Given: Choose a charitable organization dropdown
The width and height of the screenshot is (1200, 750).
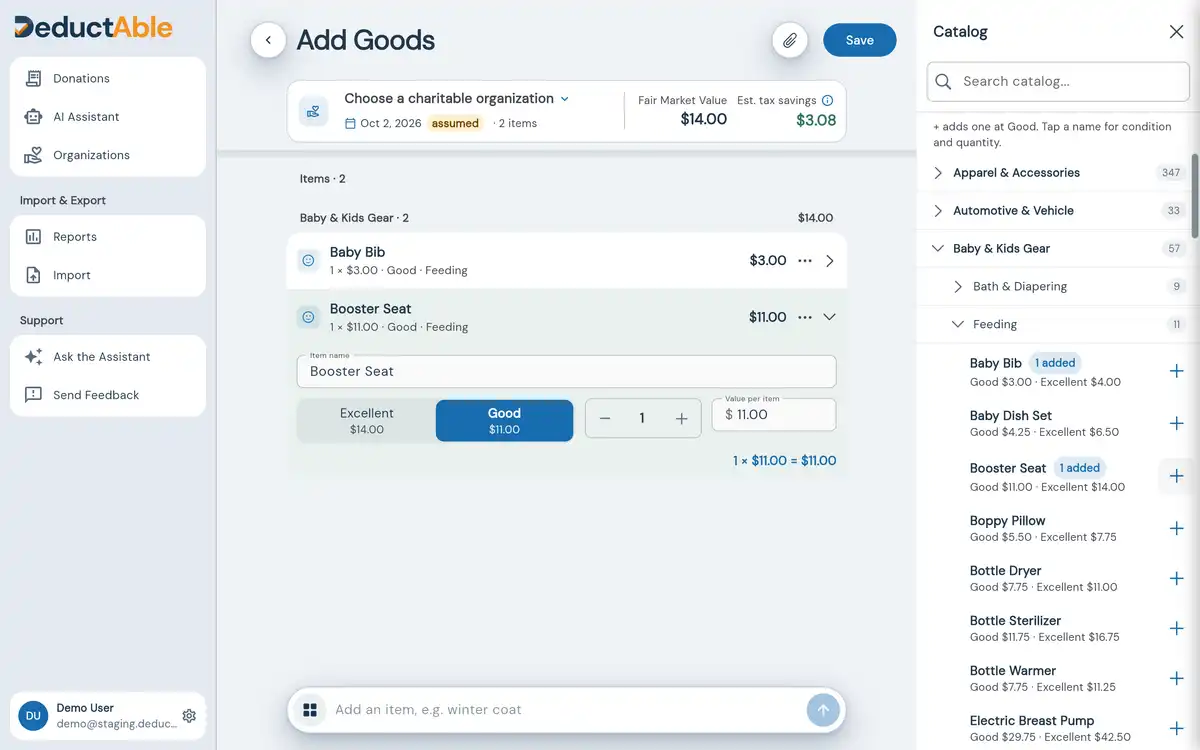Looking at the screenshot, I should click(457, 98).
